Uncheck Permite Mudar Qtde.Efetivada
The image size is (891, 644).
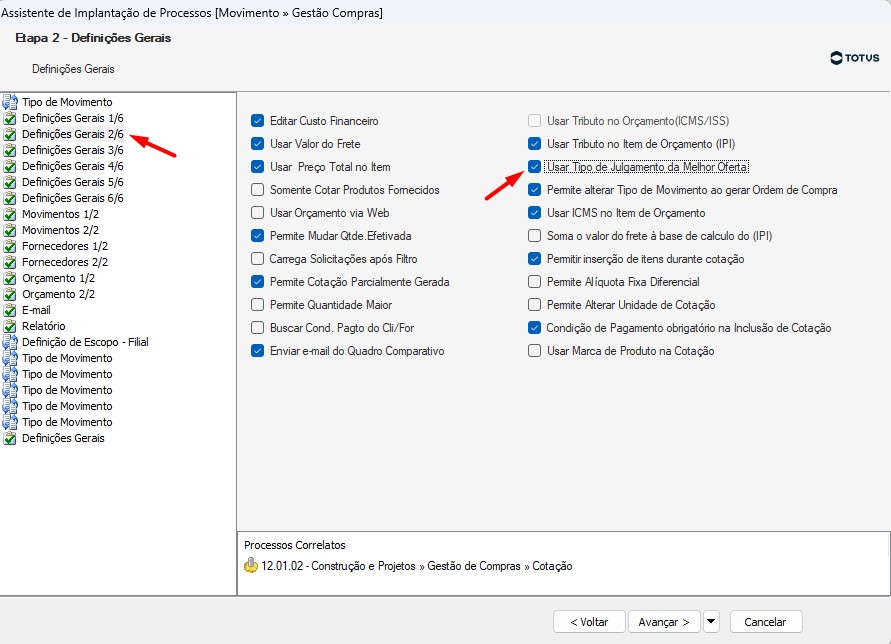click(x=257, y=236)
